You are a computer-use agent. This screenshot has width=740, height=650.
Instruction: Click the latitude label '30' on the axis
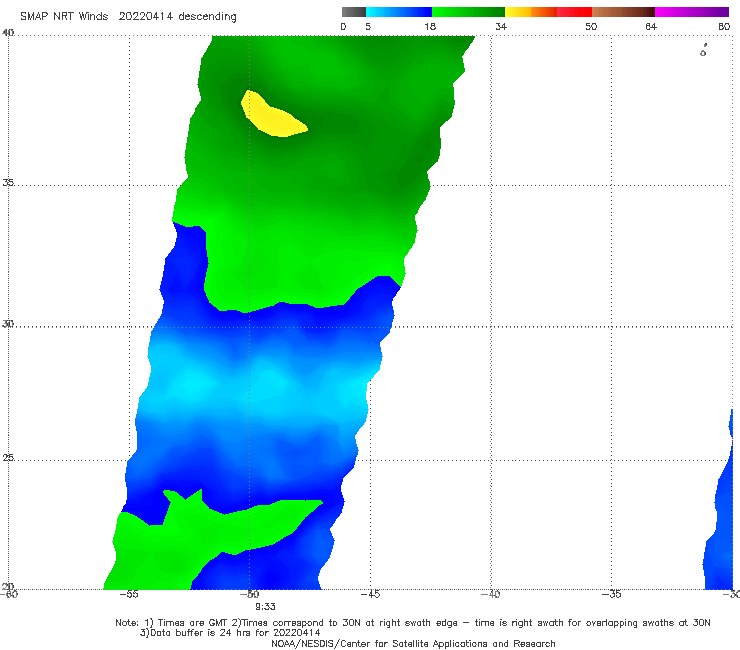[x=8, y=324]
